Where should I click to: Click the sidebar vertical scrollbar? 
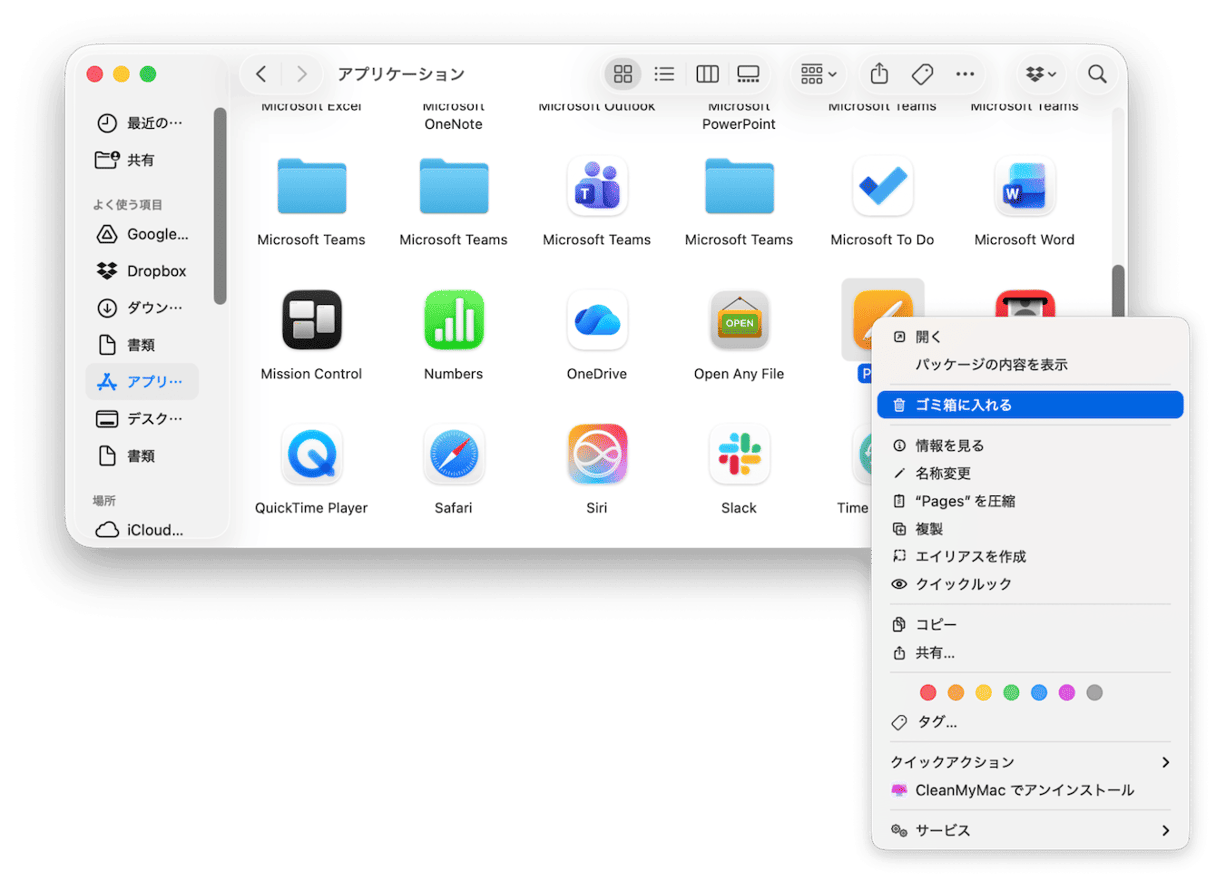(220, 206)
